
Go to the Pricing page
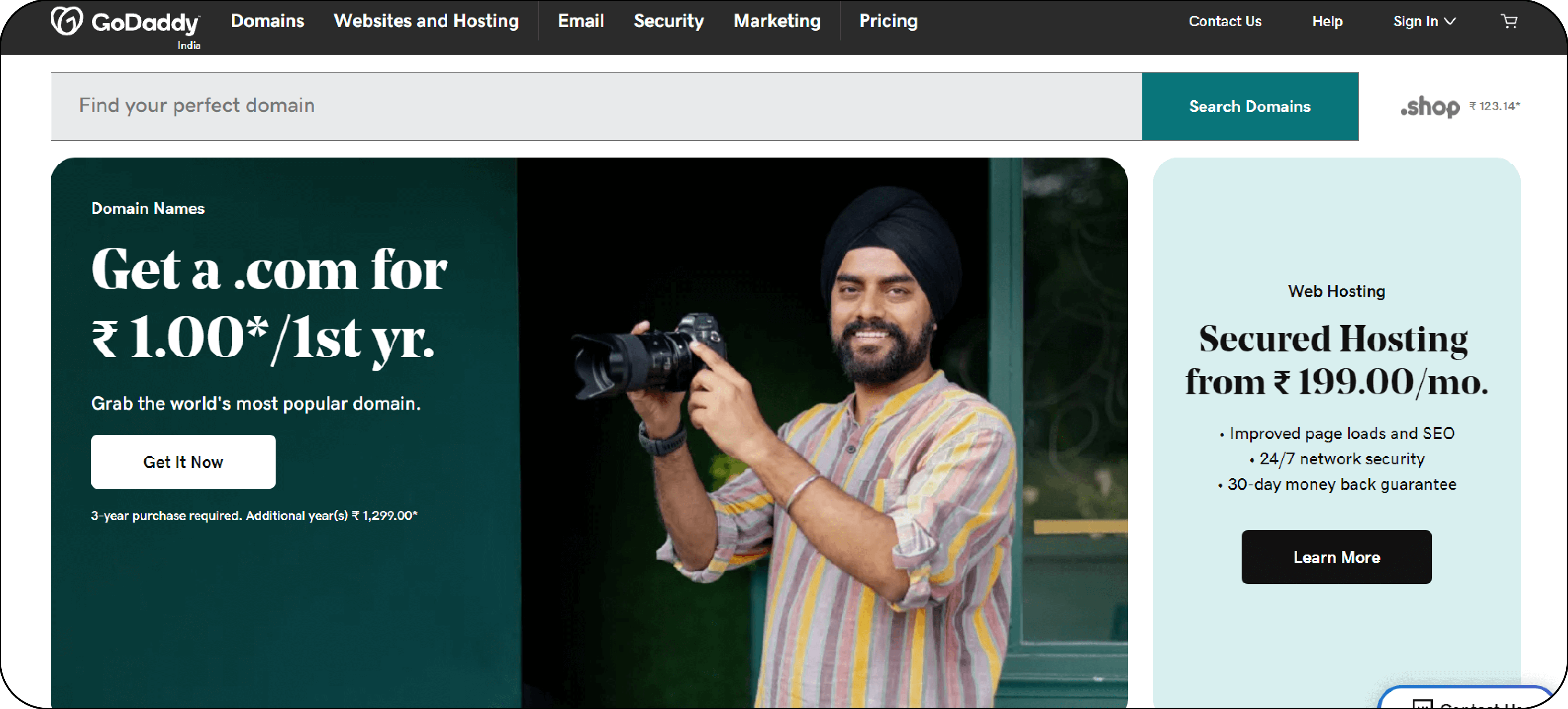888,21
